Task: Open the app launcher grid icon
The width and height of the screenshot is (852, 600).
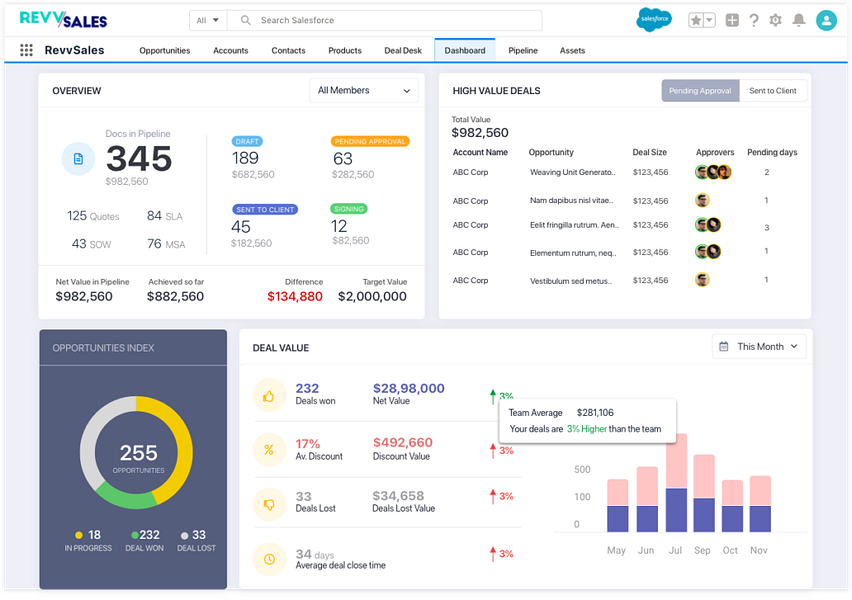Action: [26, 50]
